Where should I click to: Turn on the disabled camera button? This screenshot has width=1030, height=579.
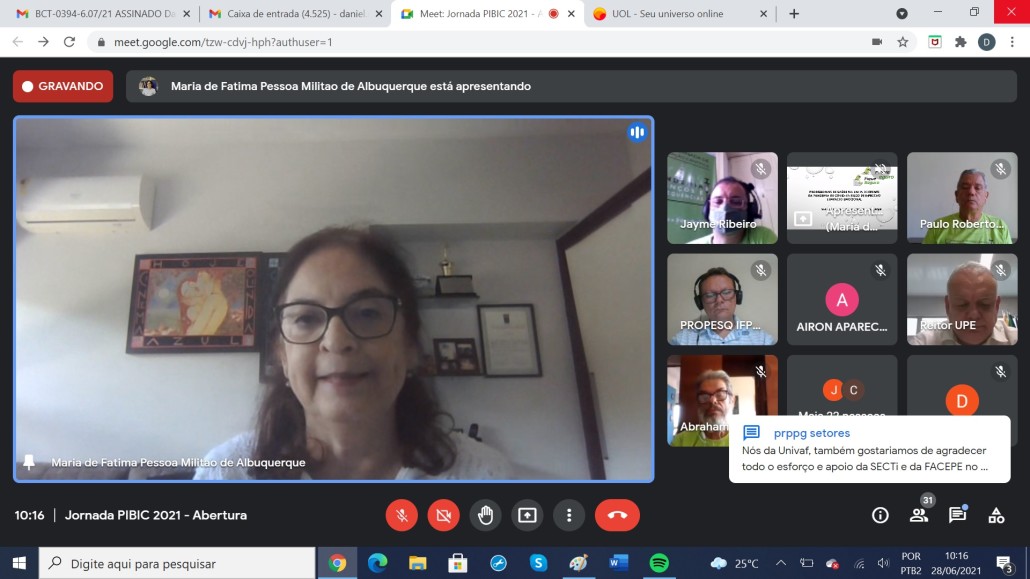pyautogui.click(x=443, y=515)
